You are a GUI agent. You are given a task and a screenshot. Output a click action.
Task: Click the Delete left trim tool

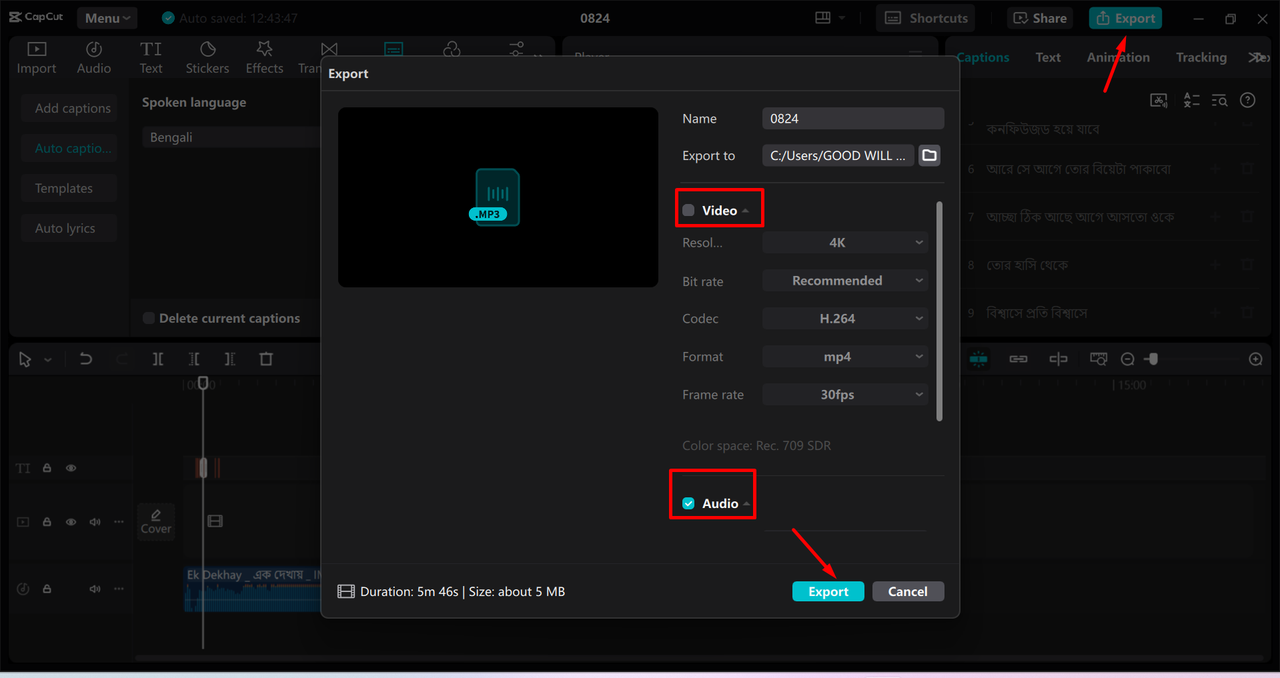point(194,359)
